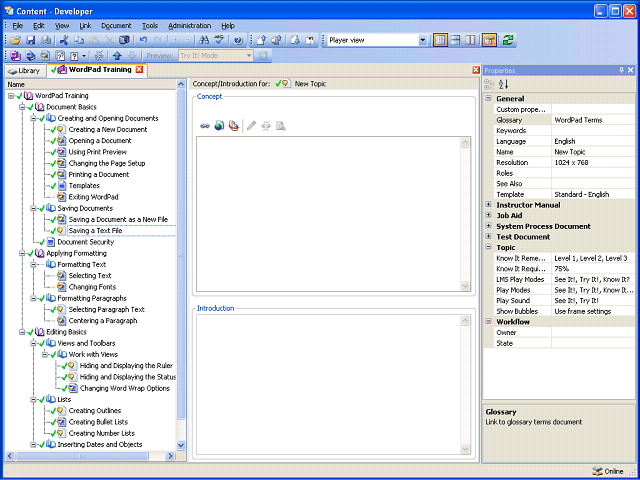This screenshot has height=480, width=640.
Task: Click the create link chain icon in Concept
Action: (205, 126)
